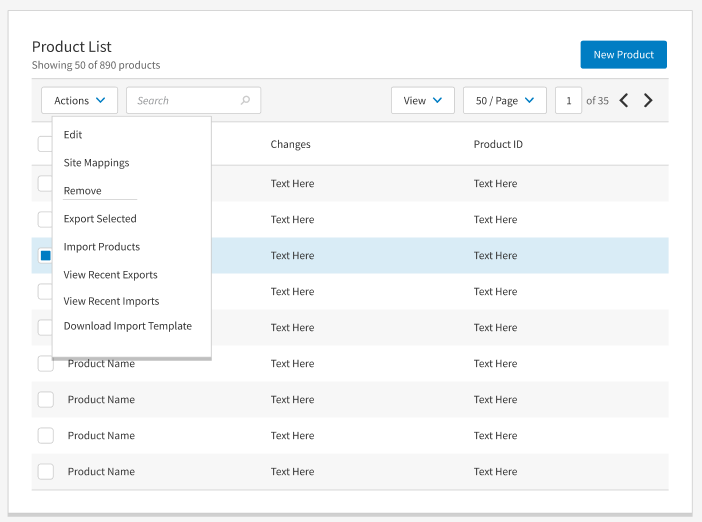The width and height of the screenshot is (702, 522).
Task: Click the Changes column header
Action: pos(291,144)
